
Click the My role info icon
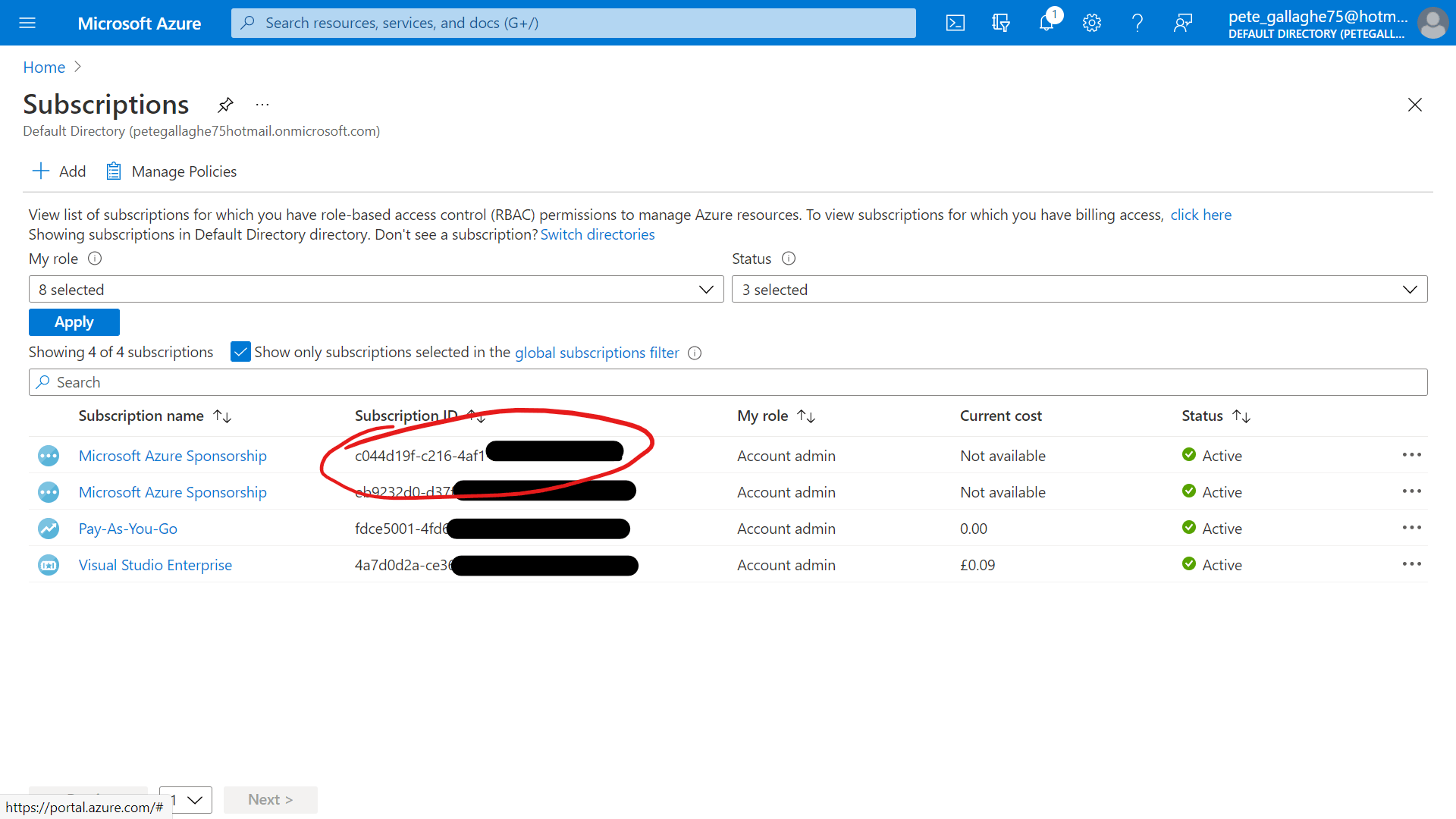[95, 259]
